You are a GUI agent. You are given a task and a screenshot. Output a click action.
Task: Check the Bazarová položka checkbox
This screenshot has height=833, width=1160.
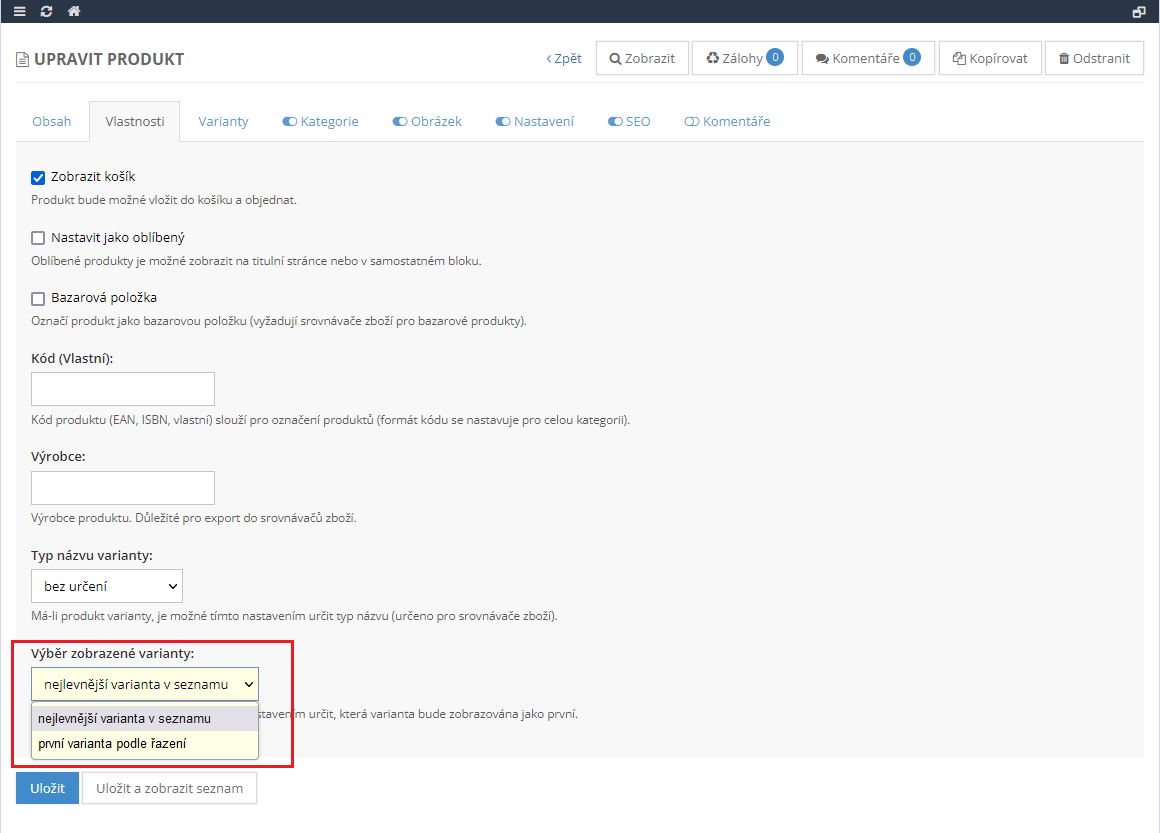[39, 298]
